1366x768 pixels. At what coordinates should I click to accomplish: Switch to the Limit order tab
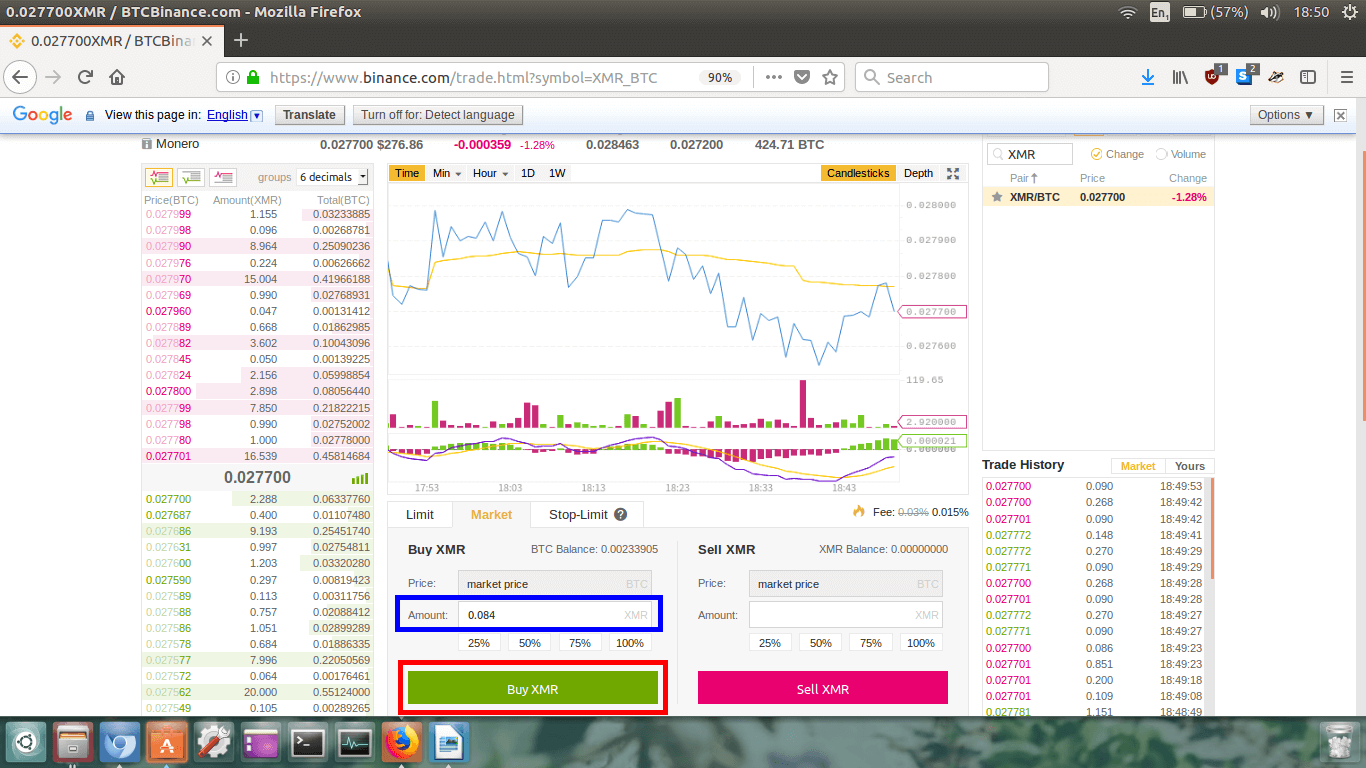coord(420,514)
